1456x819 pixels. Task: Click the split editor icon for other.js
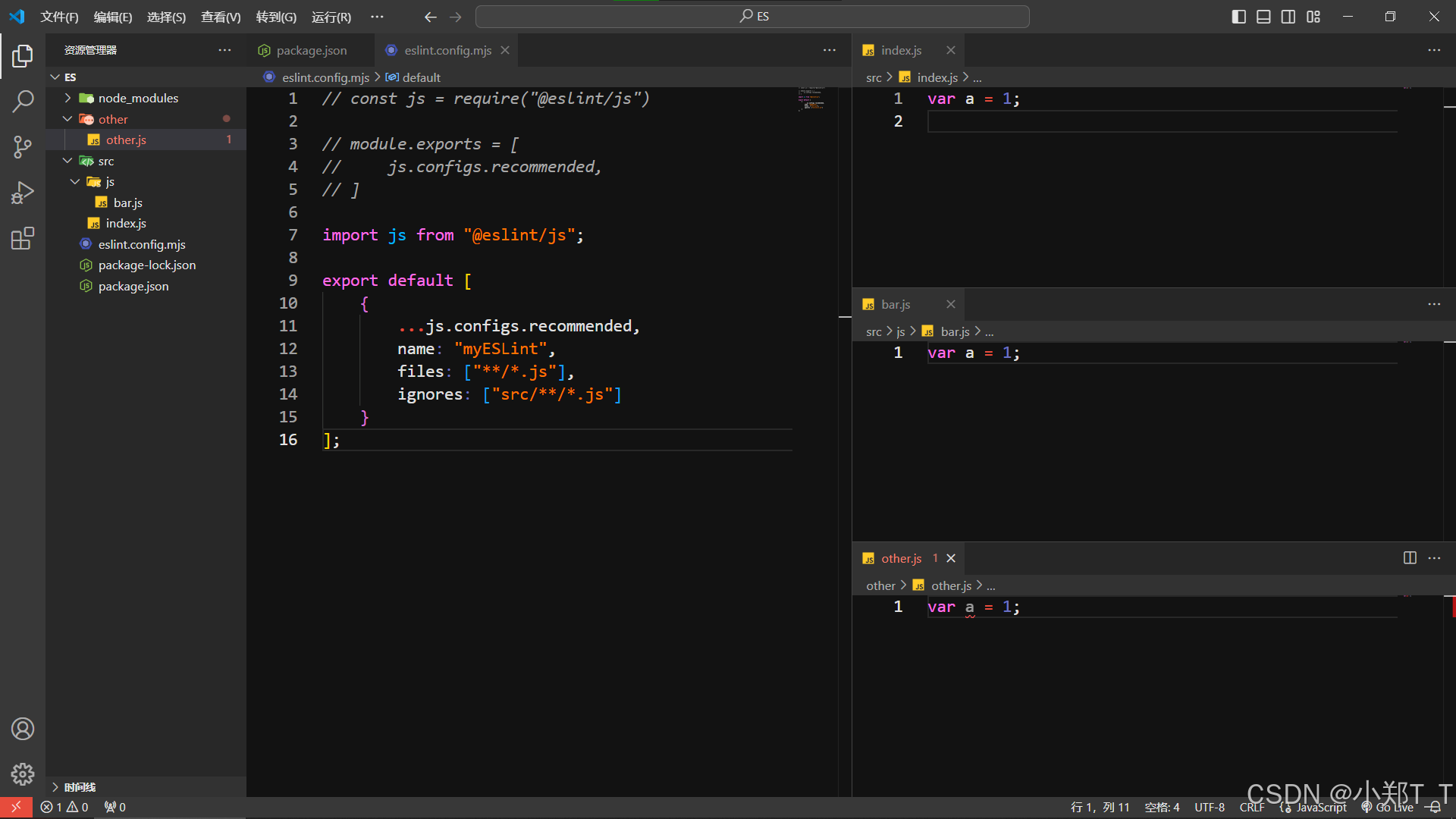click(x=1410, y=558)
